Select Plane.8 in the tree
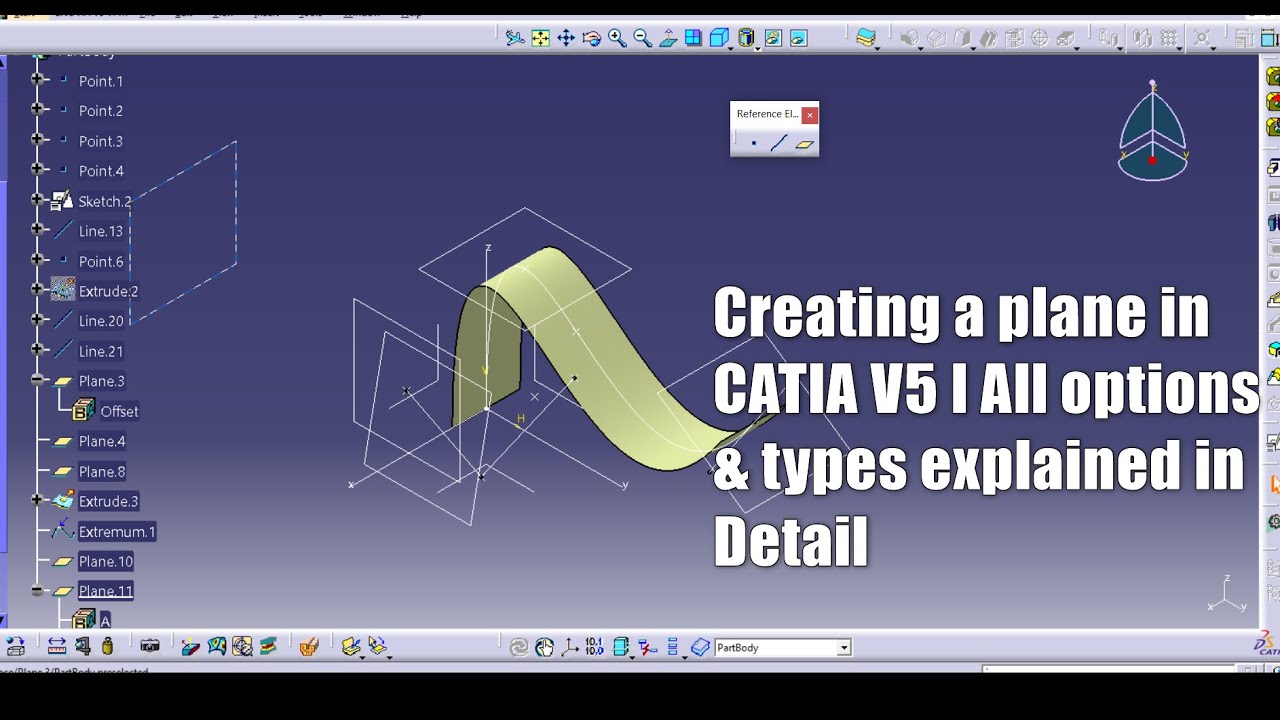This screenshot has height=720, width=1280. (102, 471)
